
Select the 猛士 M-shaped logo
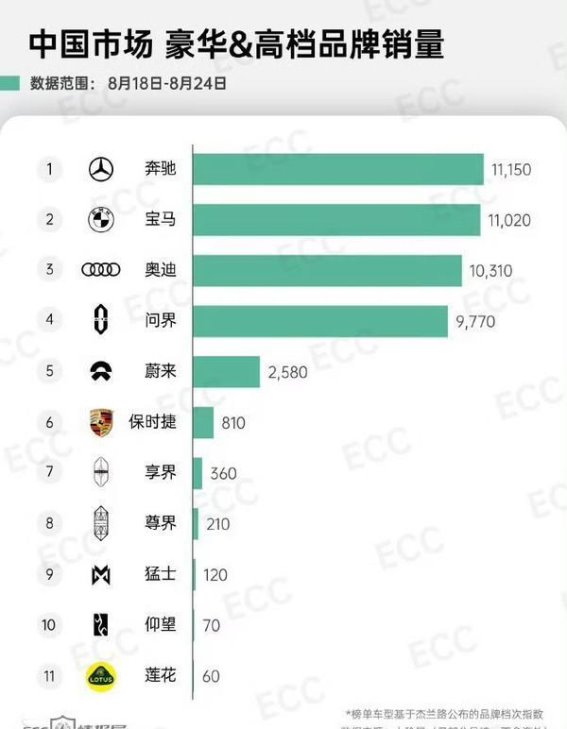[x=101, y=575]
